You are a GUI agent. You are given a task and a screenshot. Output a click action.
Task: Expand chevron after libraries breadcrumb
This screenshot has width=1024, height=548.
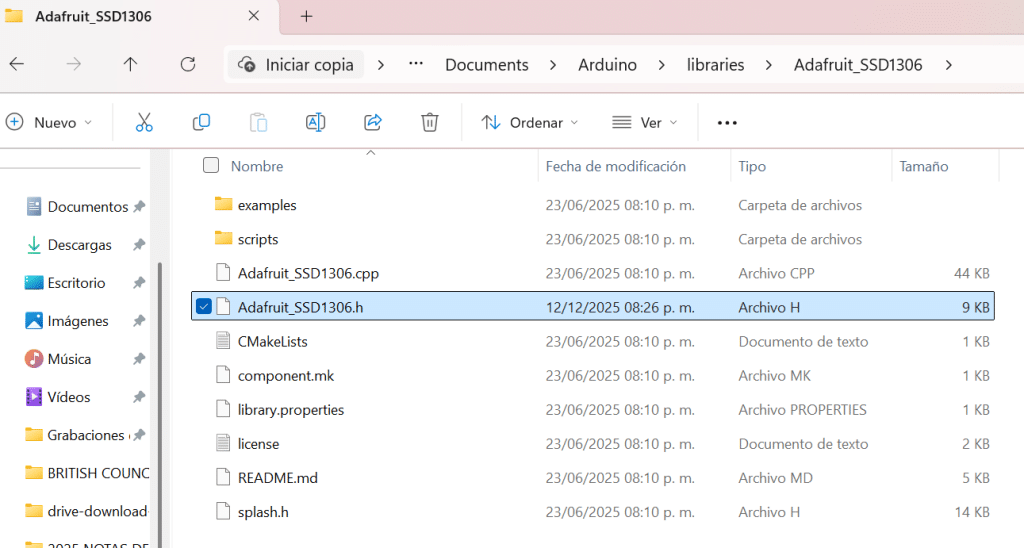769,65
